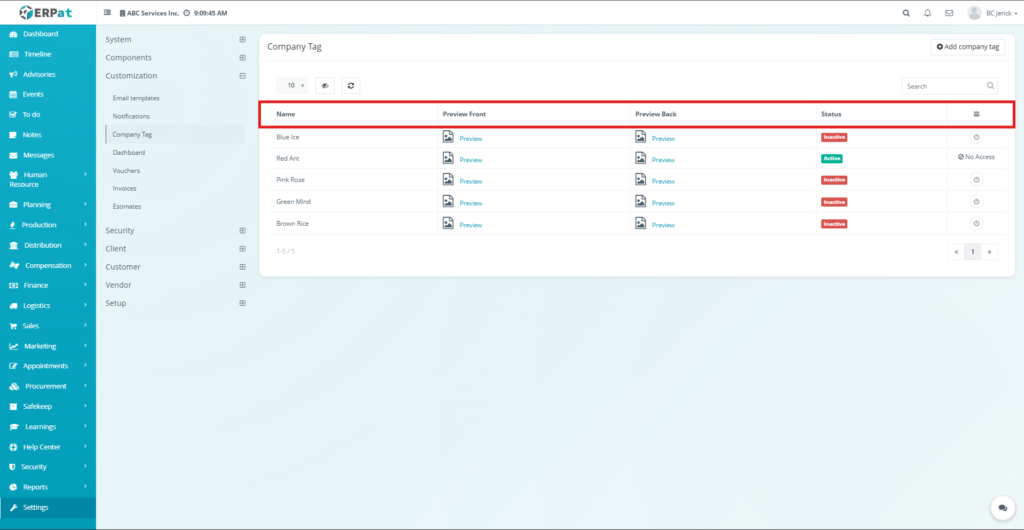
Task: Open the mail envelope icon
Action: (949, 13)
